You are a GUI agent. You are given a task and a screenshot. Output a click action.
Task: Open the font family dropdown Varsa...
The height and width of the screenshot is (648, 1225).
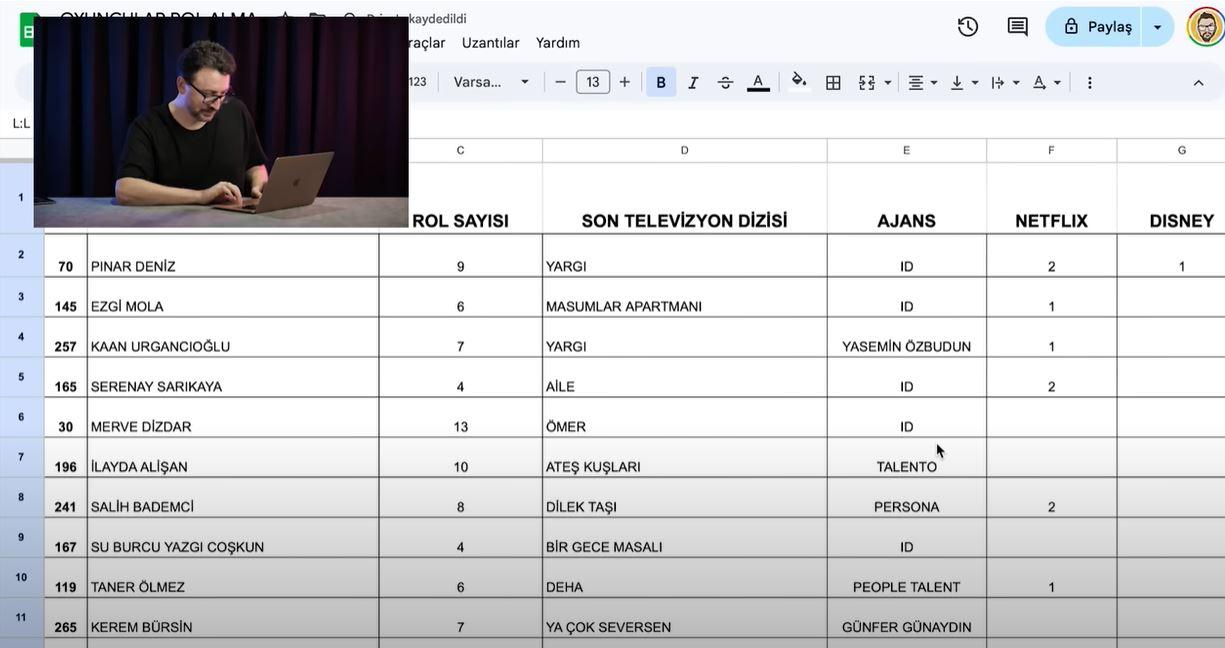click(x=491, y=82)
